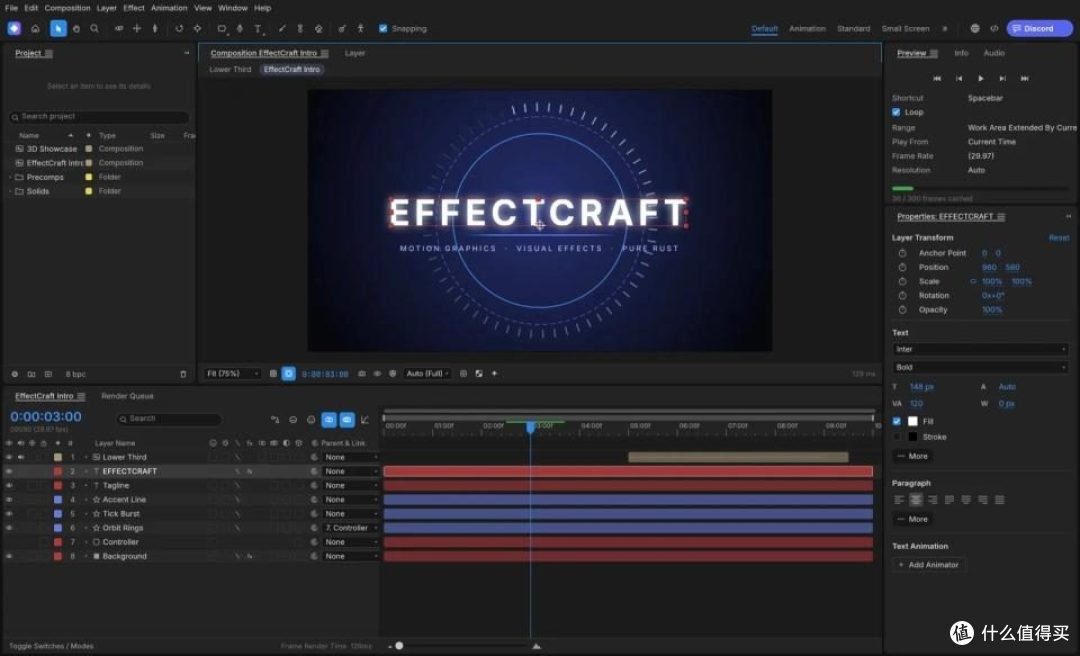Switch to the Render Queue tab

point(127,396)
